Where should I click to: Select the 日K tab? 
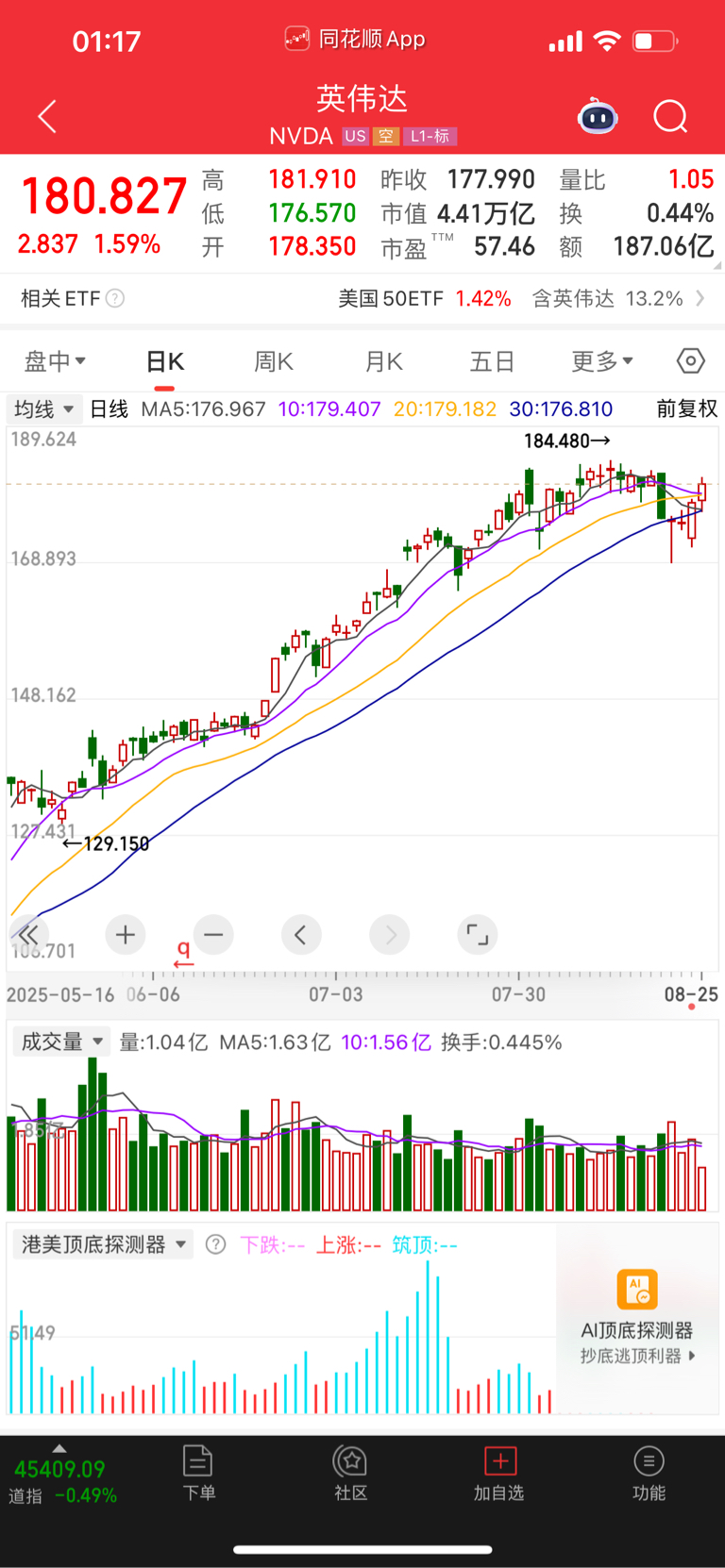[x=164, y=361]
